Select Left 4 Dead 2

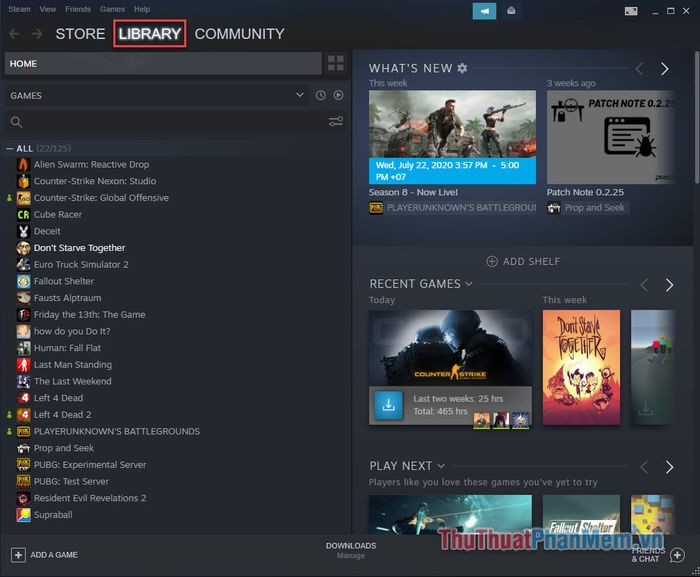click(x=62, y=415)
